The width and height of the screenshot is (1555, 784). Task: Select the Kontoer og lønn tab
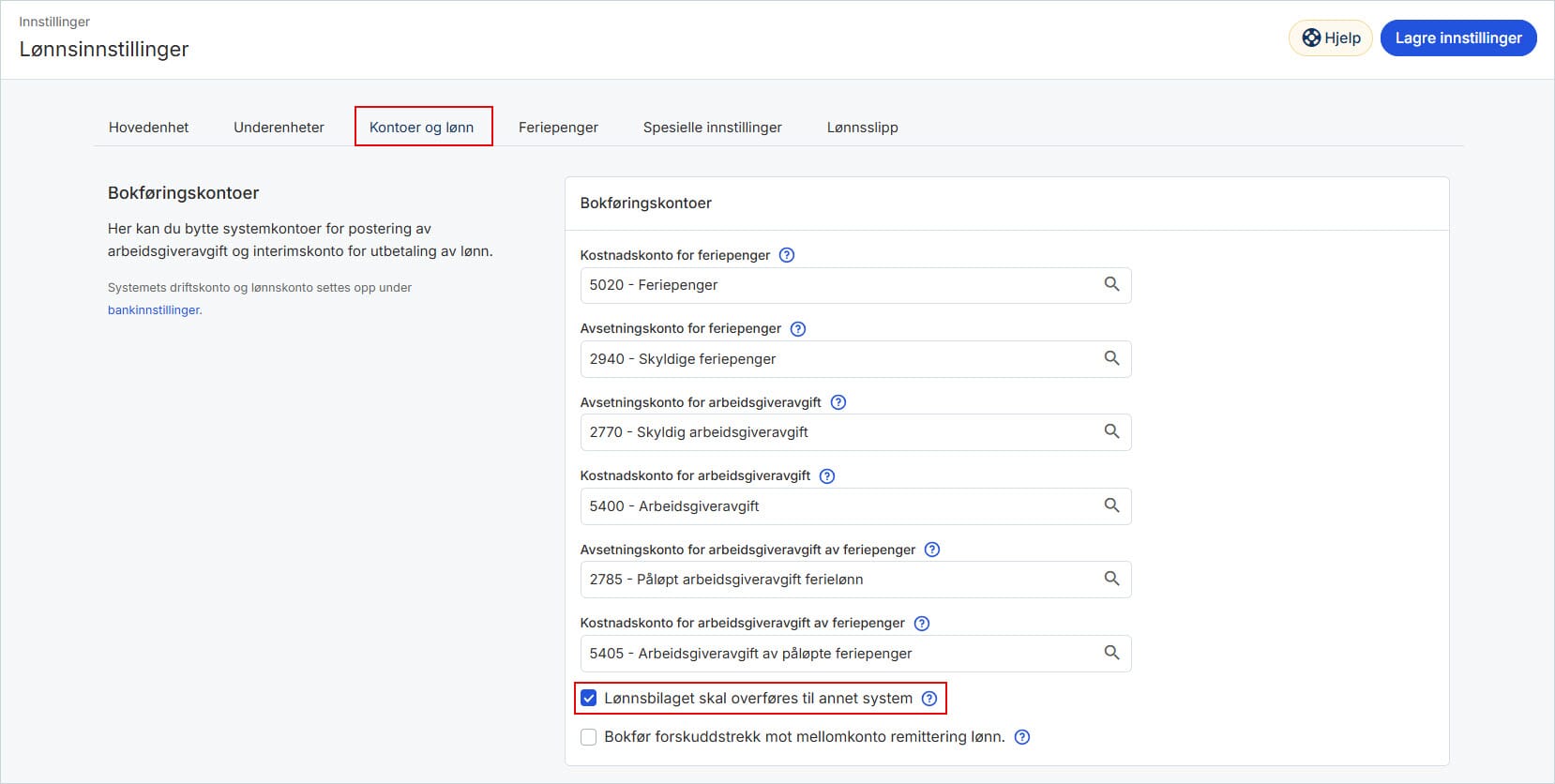pos(422,128)
